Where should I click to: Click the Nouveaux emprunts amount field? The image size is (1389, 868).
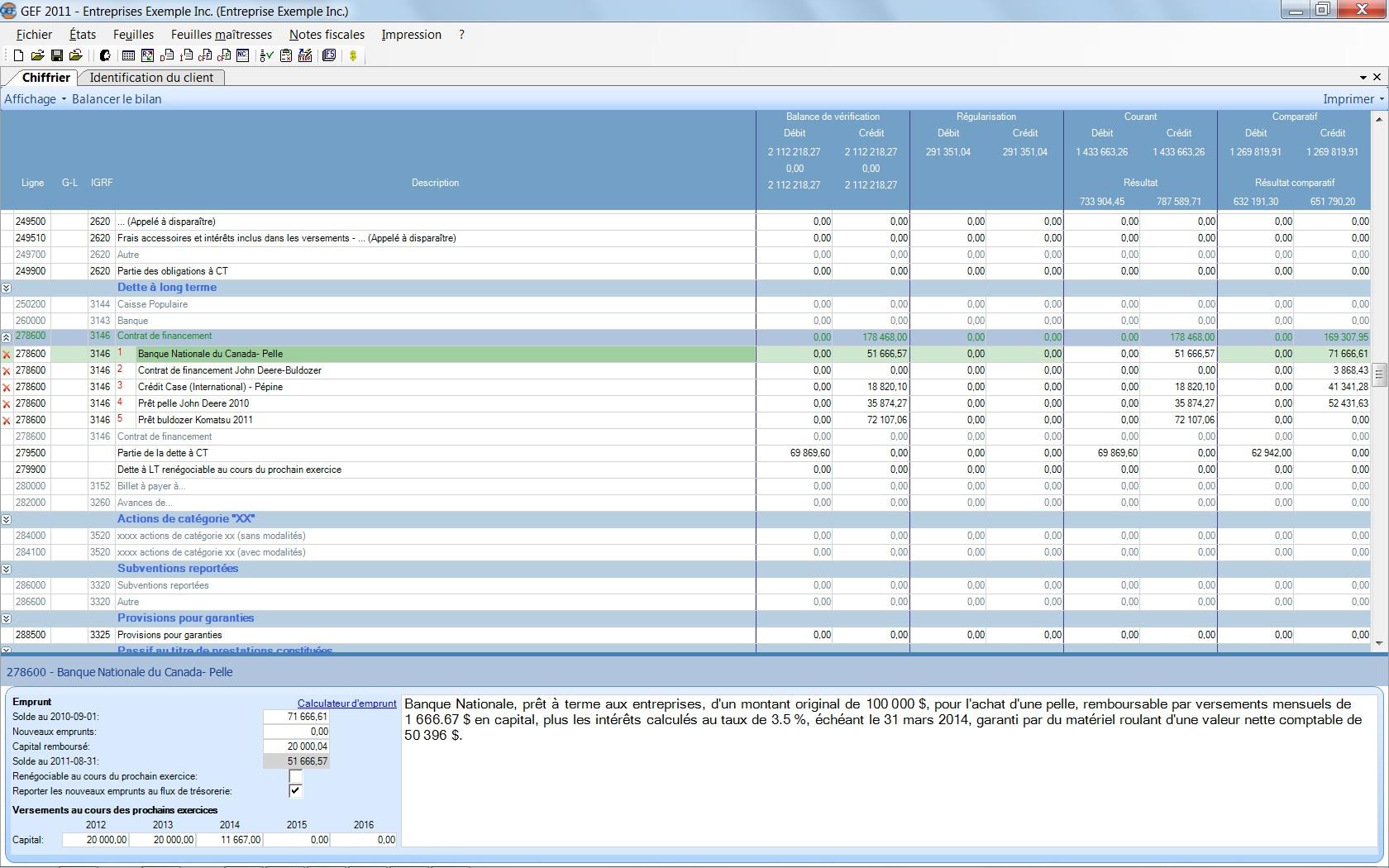coord(296,732)
